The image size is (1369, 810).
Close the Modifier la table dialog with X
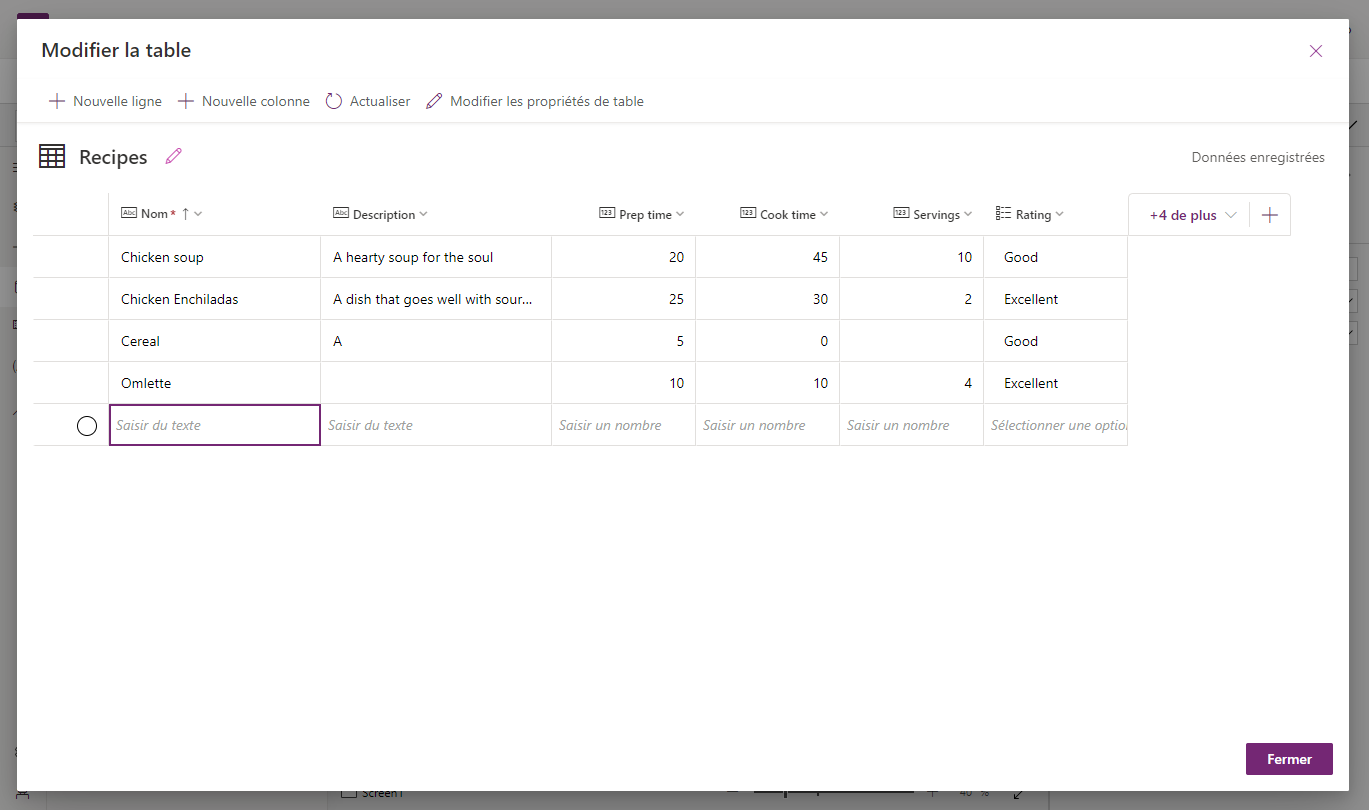pos(1316,51)
